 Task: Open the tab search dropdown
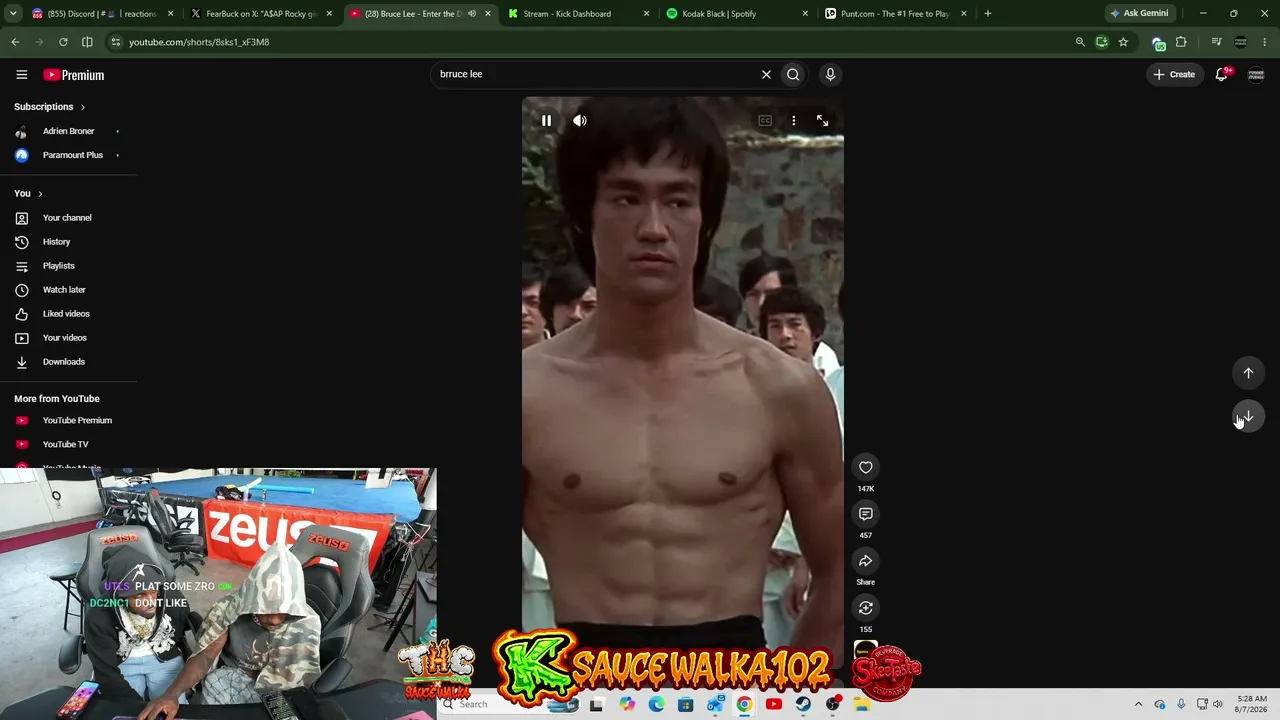13,14
